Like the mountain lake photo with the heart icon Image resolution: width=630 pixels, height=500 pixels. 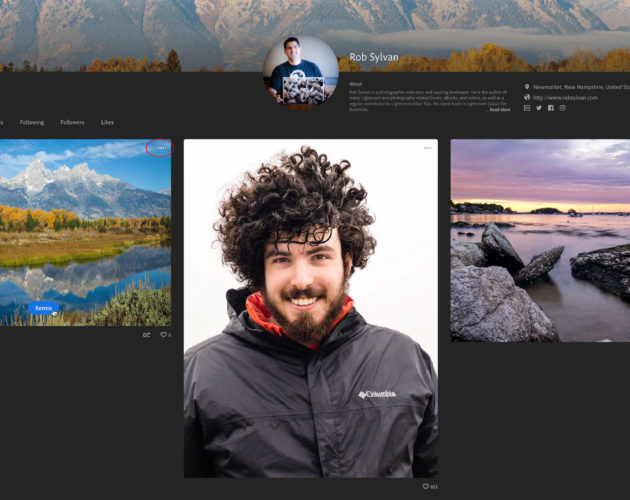pyautogui.click(x=164, y=334)
